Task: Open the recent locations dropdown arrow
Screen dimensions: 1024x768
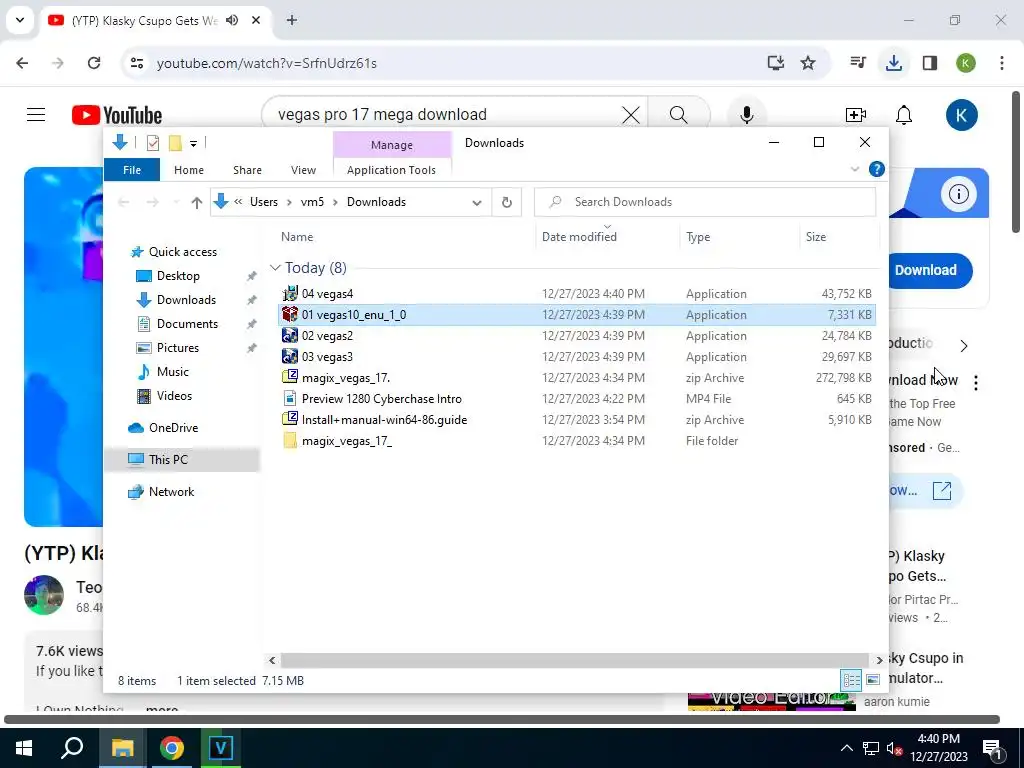Action: coord(176,202)
